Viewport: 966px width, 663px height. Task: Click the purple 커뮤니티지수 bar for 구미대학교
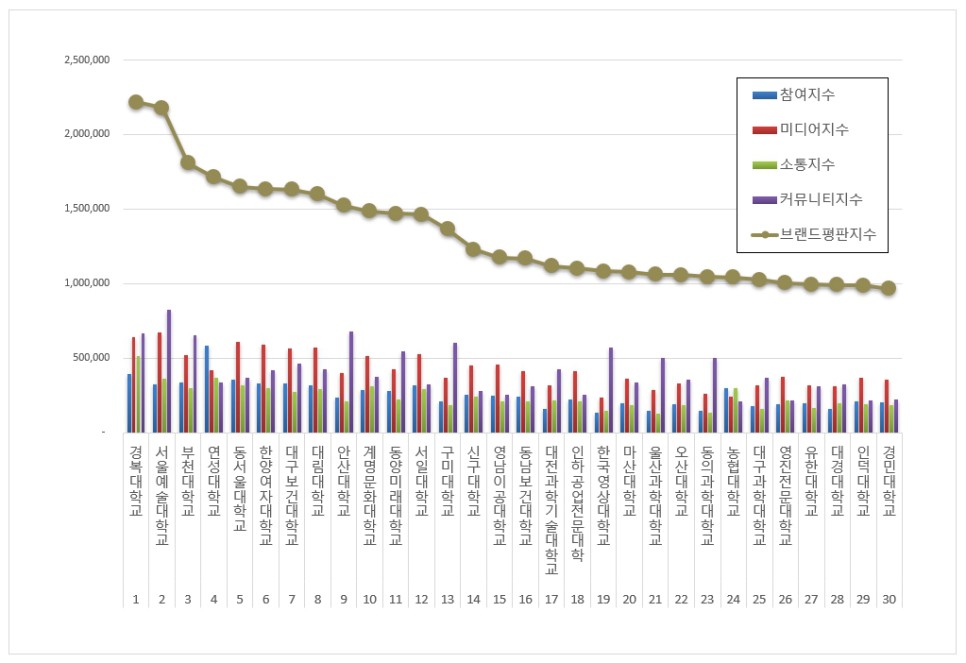[x=455, y=388]
